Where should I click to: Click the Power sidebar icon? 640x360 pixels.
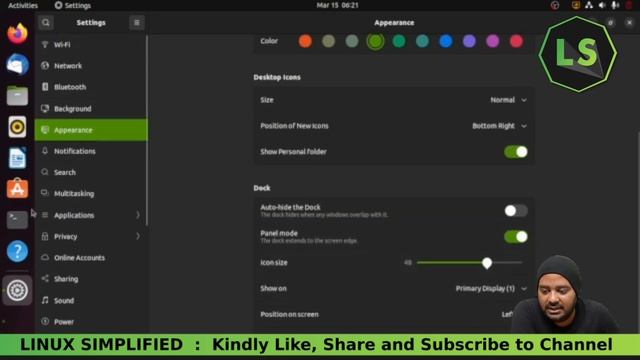pos(45,321)
